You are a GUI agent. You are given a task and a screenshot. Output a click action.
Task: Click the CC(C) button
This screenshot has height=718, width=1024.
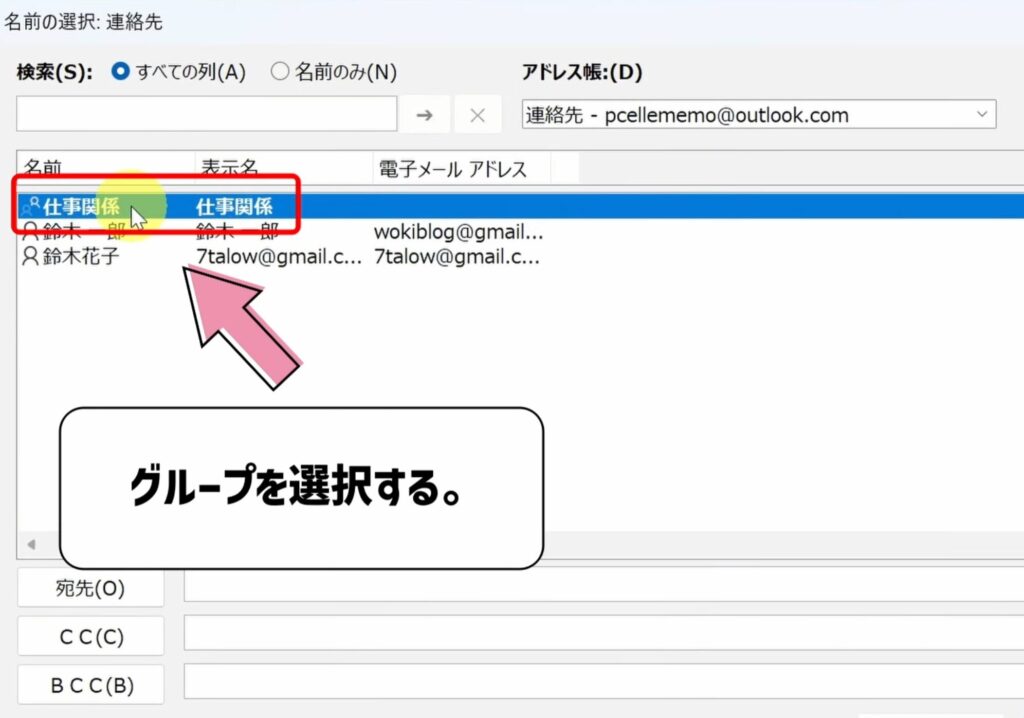tap(90, 636)
